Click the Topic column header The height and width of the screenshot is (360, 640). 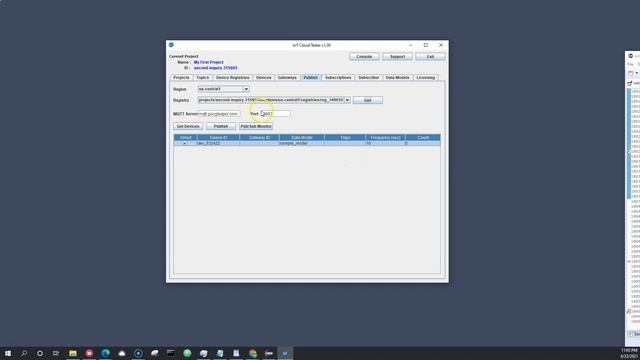[x=345, y=138]
